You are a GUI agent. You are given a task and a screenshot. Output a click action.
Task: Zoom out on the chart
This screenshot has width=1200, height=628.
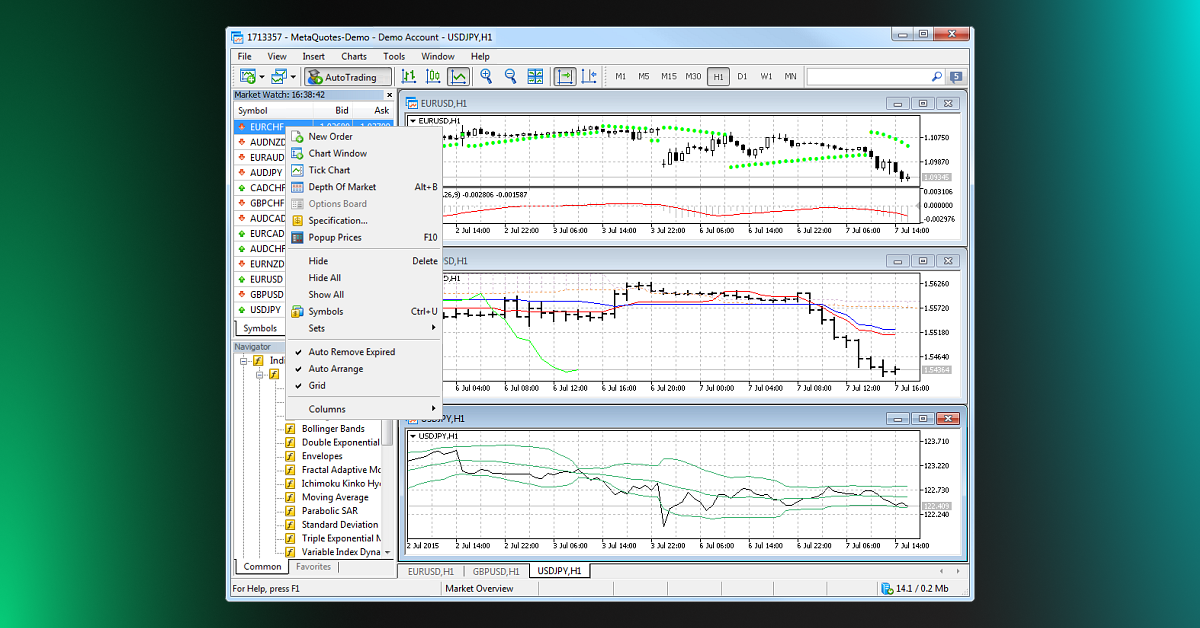pyautogui.click(x=510, y=77)
